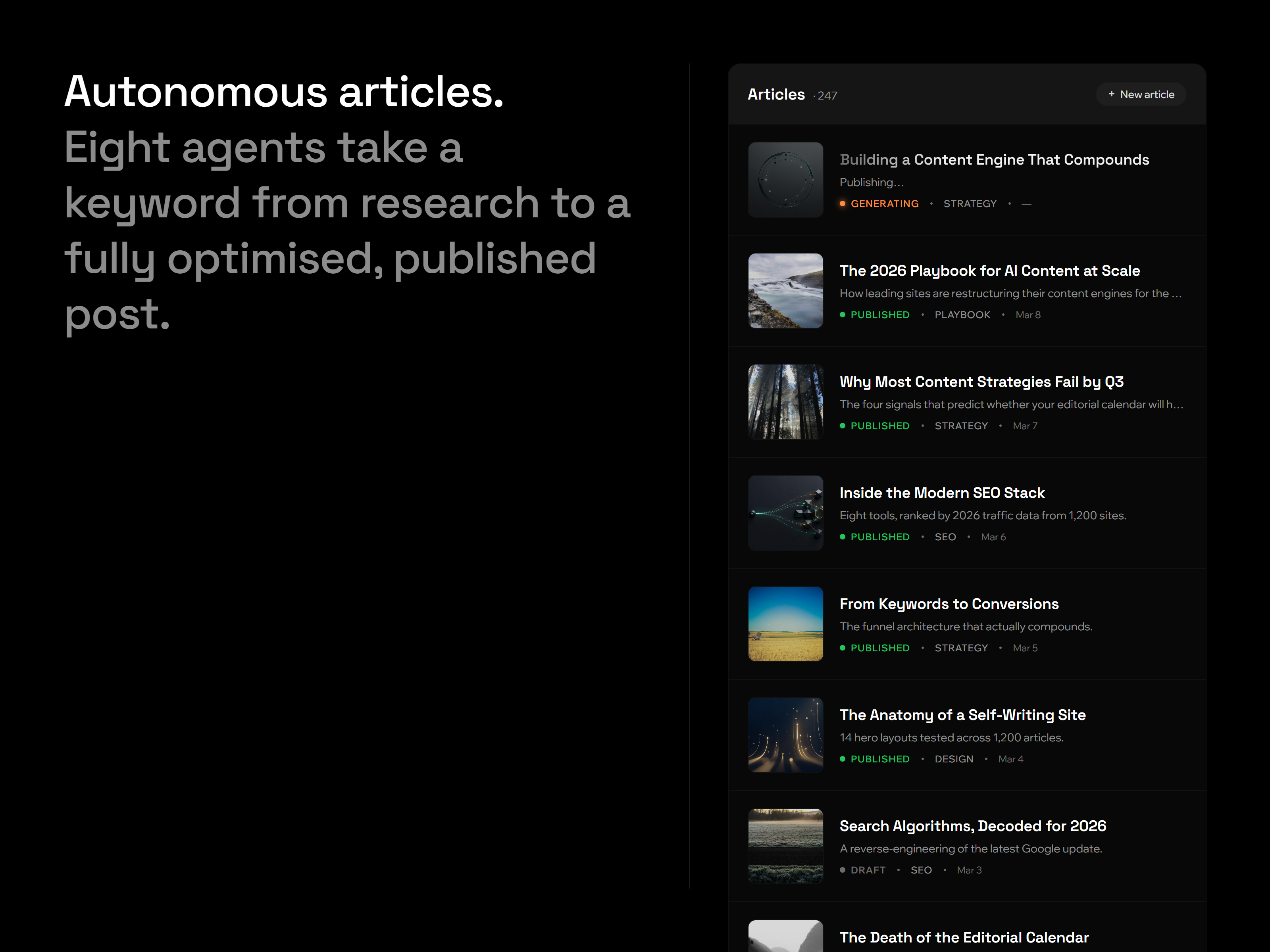Image resolution: width=1270 pixels, height=952 pixels.
Task: Click the 'Mar 3' date
Action: click(x=969, y=870)
